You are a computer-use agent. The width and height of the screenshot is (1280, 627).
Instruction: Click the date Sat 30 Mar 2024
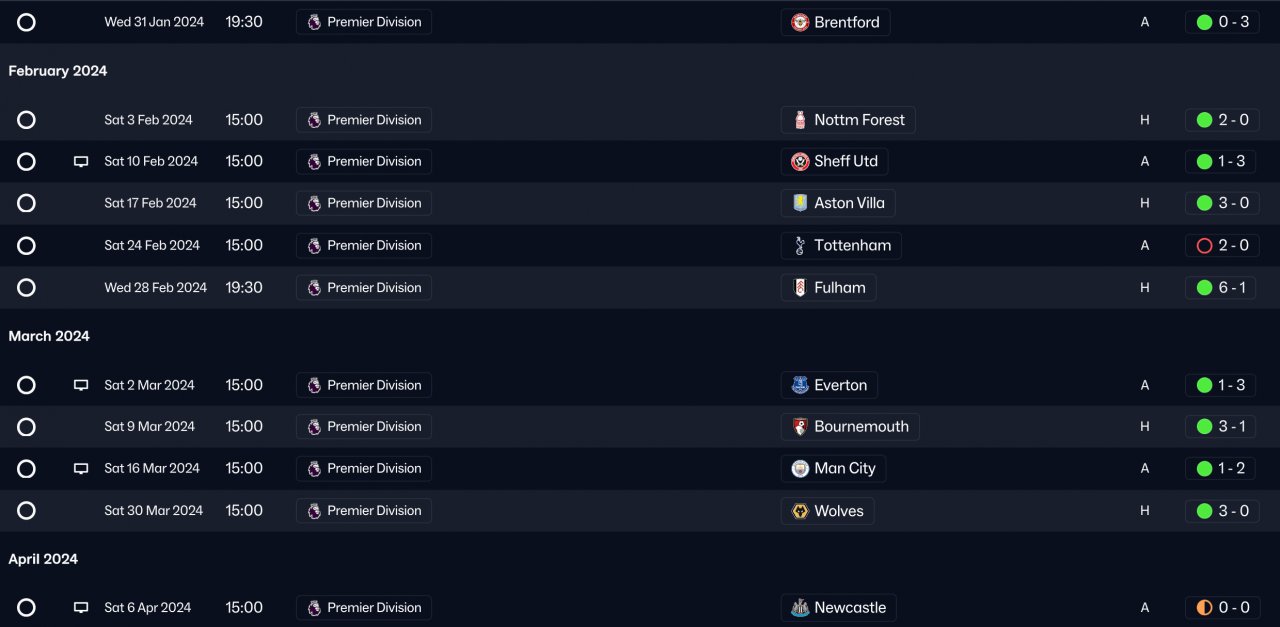(x=153, y=511)
